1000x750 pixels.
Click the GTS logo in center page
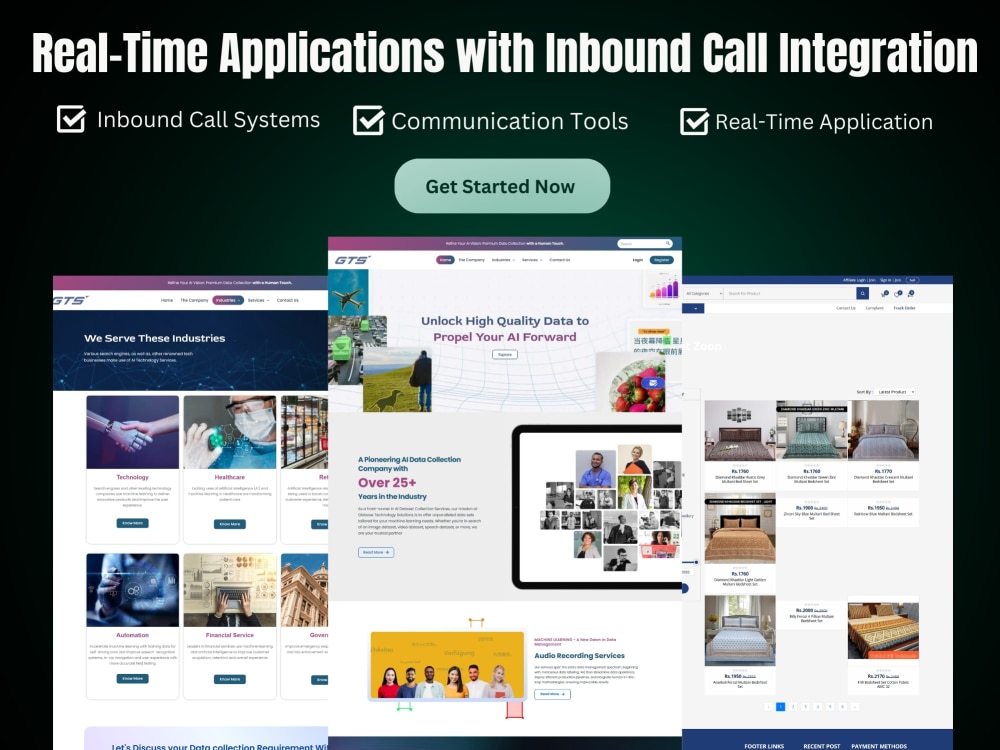tap(352, 260)
